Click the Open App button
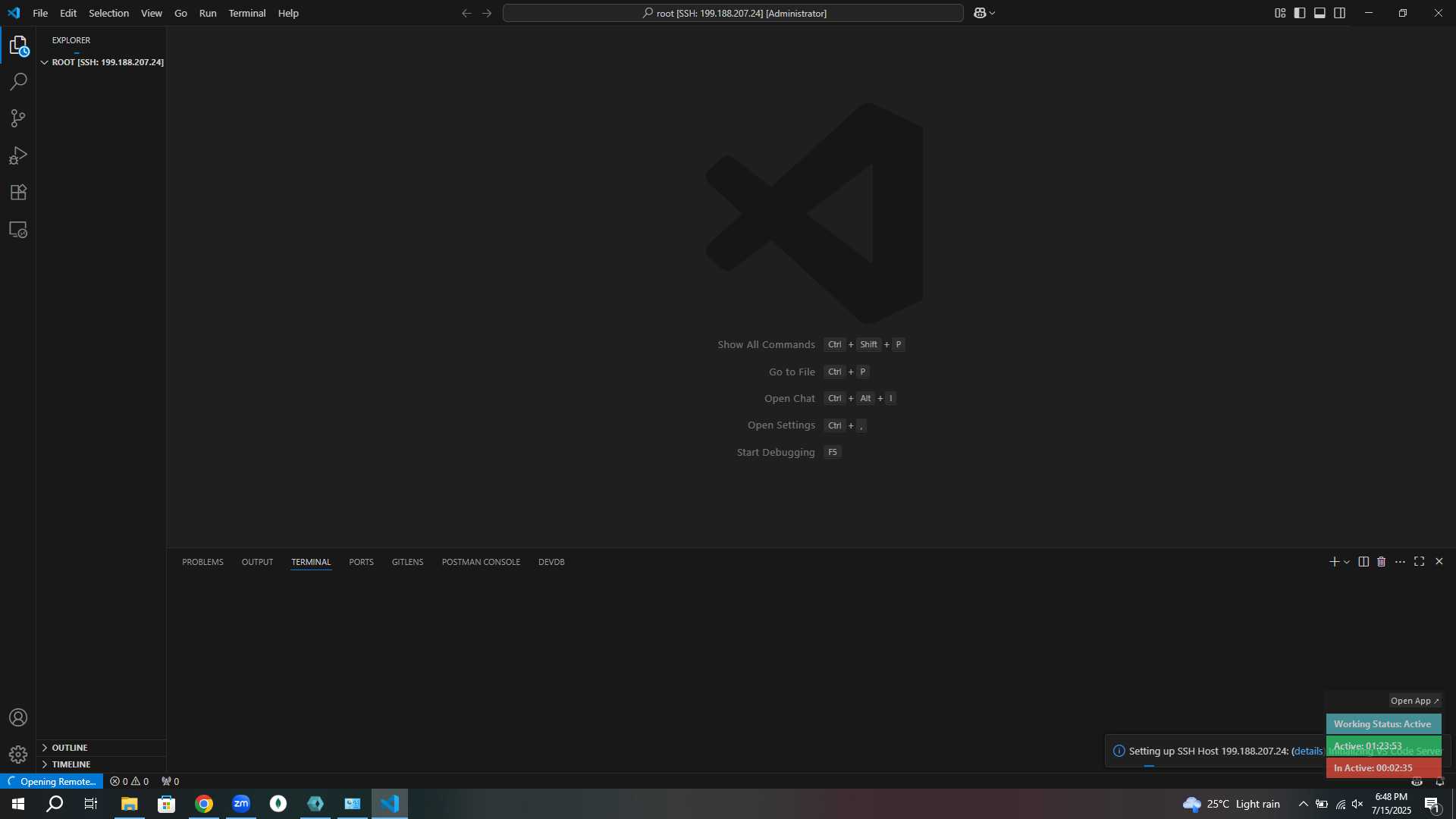Screen dimensions: 1456x819 tap(1414, 701)
